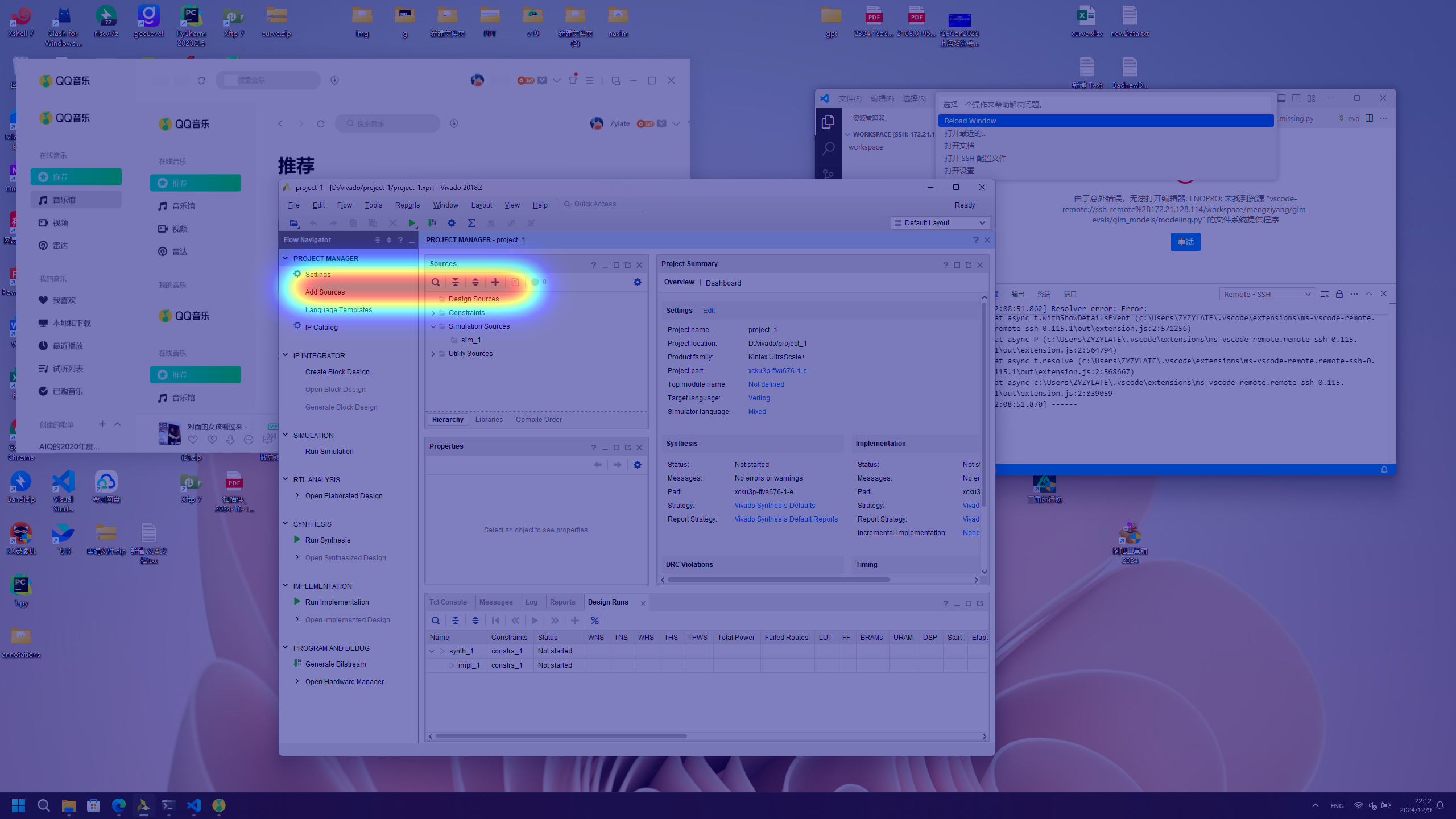Click Add Sources in Flow Navigator
The height and width of the screenshot is (819, 1456).
(325, 292)
